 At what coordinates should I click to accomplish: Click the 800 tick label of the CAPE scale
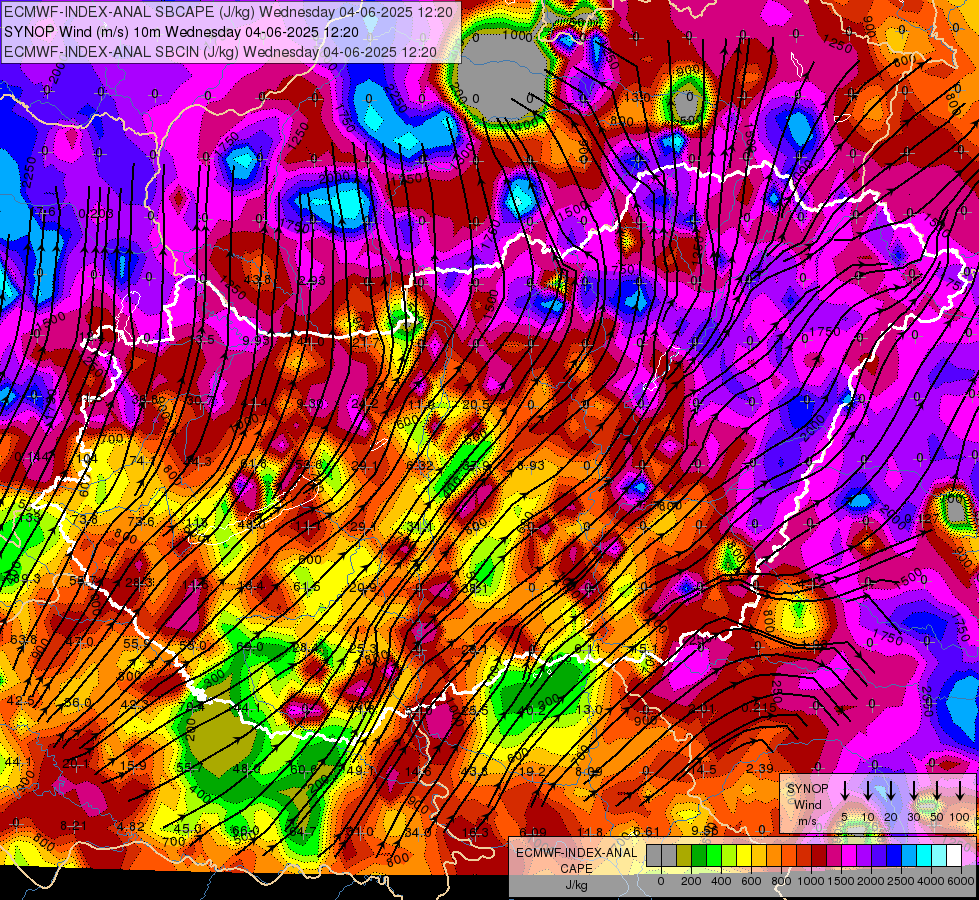click(781, 881)
